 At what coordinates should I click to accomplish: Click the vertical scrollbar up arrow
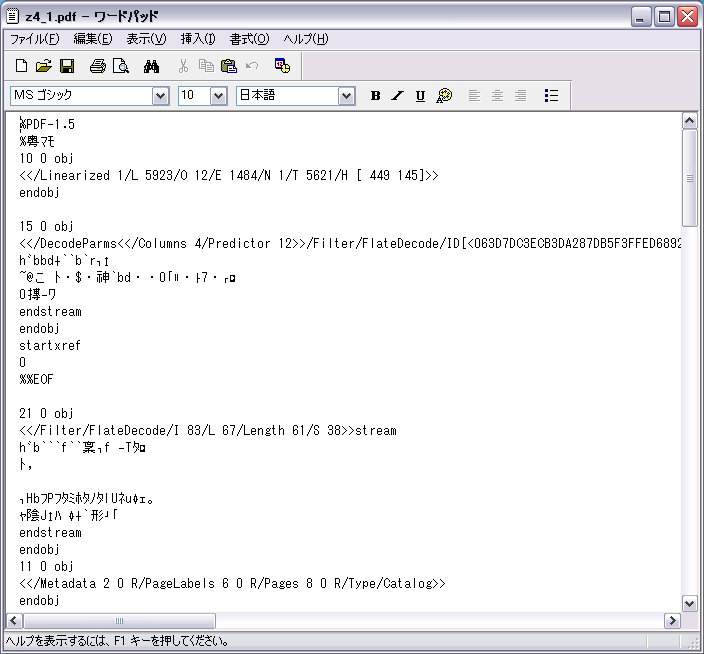[x=690, y=120]
